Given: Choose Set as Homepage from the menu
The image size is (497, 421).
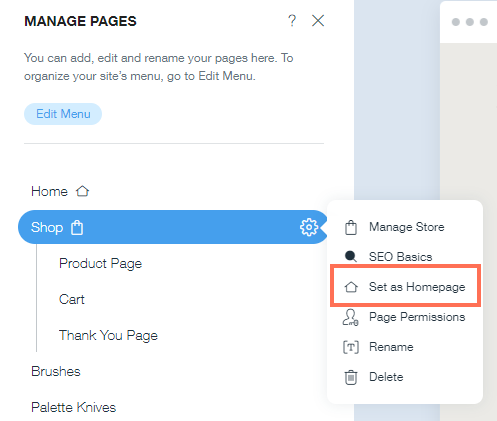Looking at the screenshot, I should [405, 286].
